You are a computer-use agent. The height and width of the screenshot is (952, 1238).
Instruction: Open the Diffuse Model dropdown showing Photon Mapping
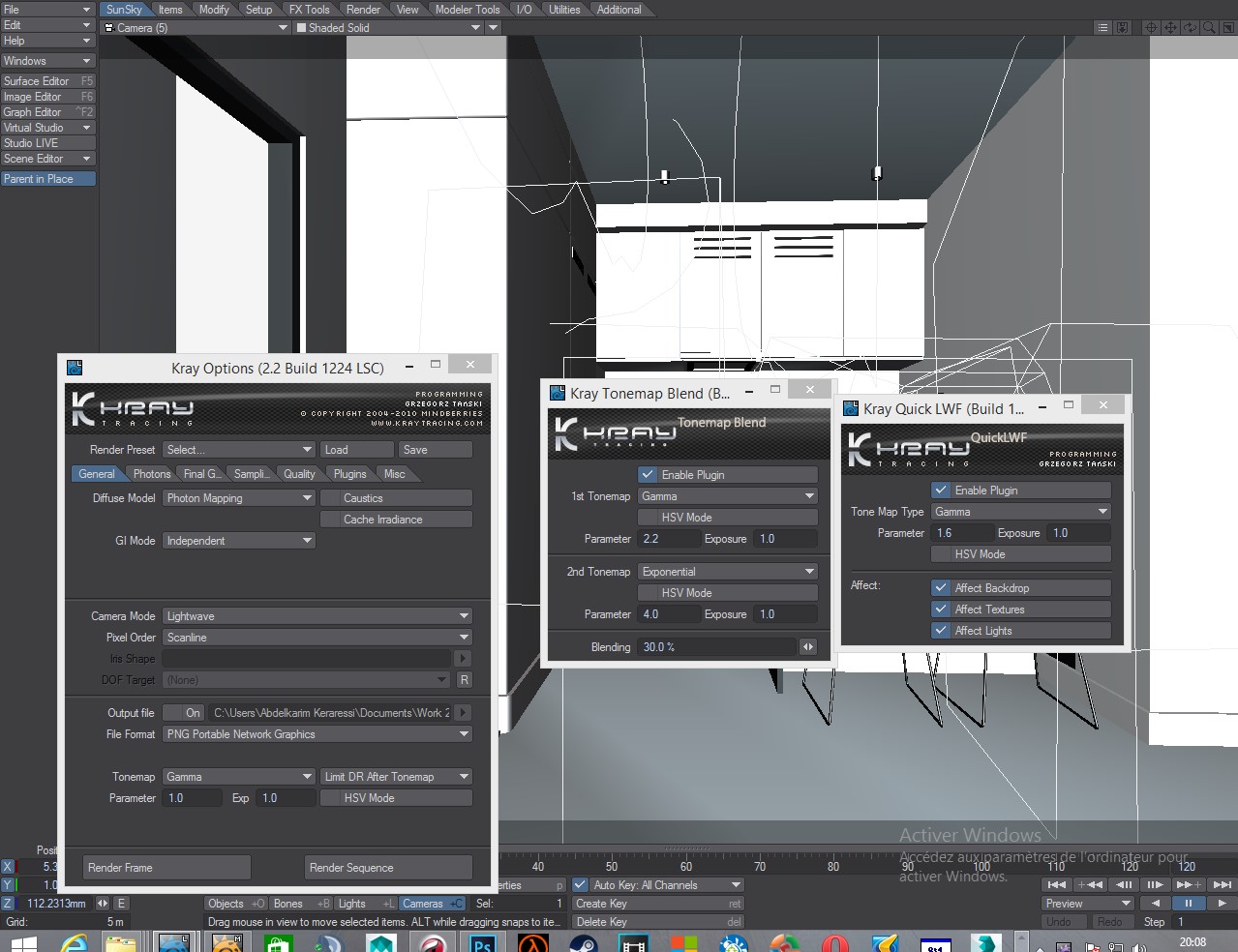click(238, 498)
